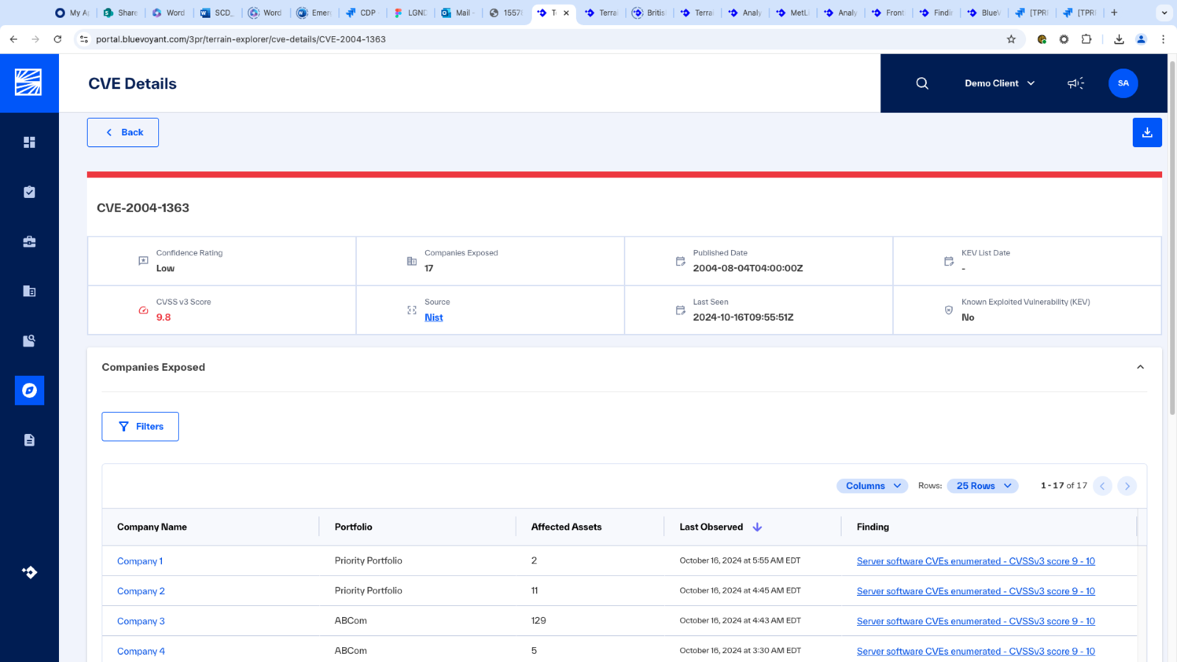Open Chrome three-dot menu
The width and height of the screenshot is (1177, 662).
pyautogui.click(x=1163, y=39)
